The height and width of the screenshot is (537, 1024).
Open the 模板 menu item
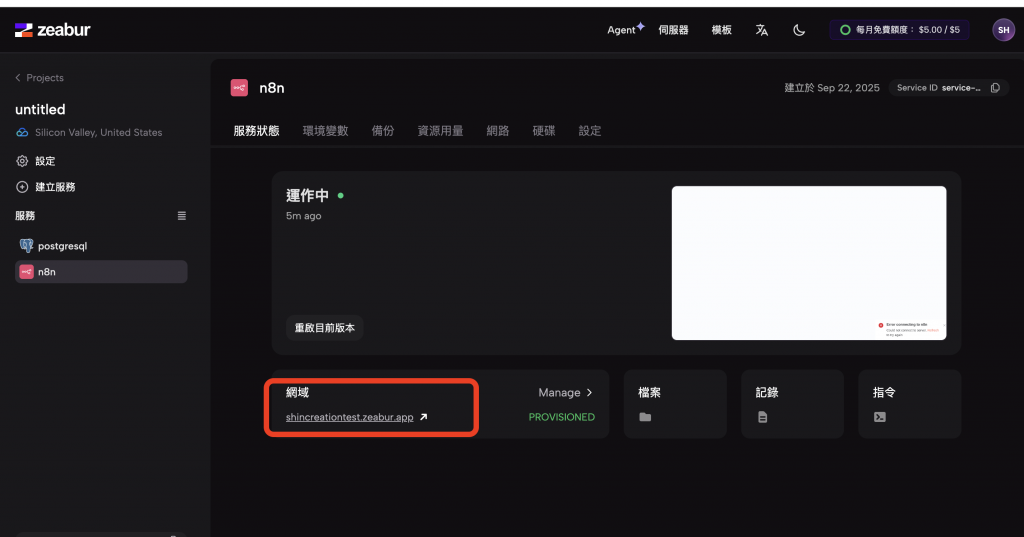click(x=722, y=30)
